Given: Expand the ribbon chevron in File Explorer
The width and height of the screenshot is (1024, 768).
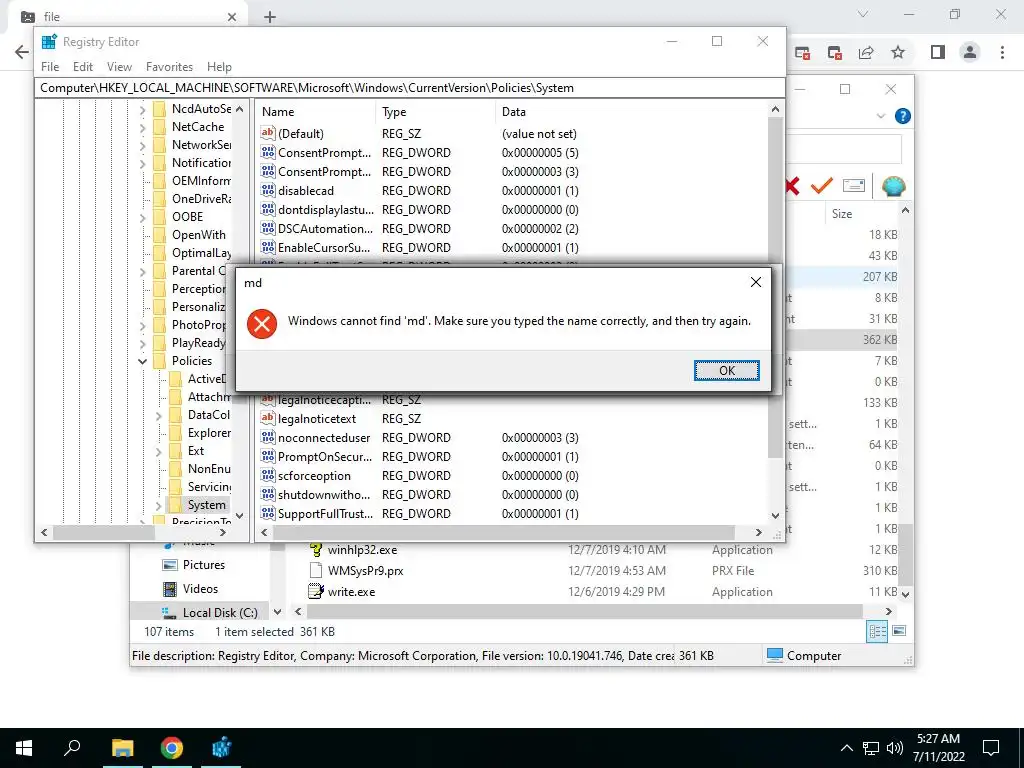Looking at the screenshot, I should [x=880, y=116].
